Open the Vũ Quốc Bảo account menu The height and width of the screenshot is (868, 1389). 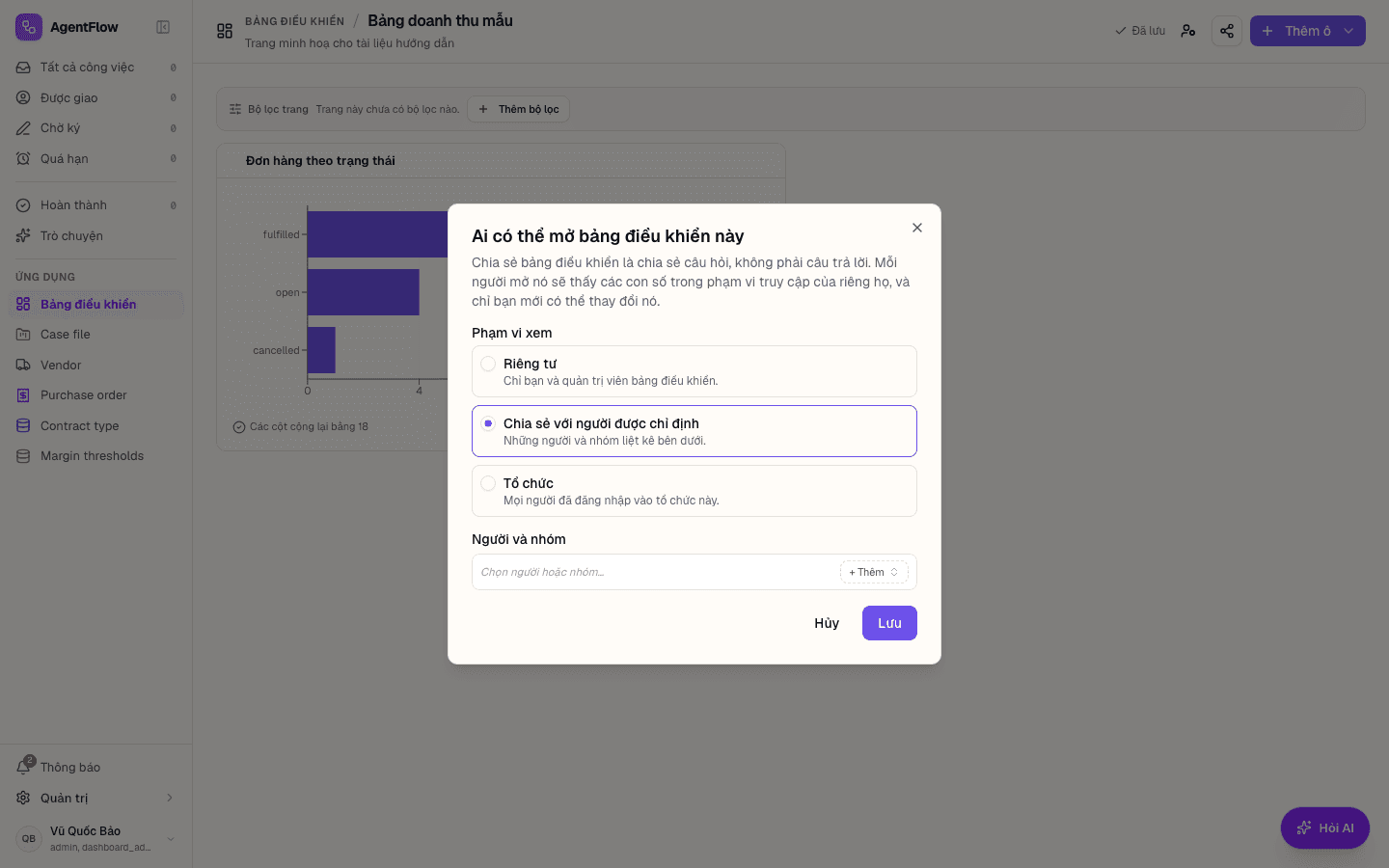[x=96, y=838]
